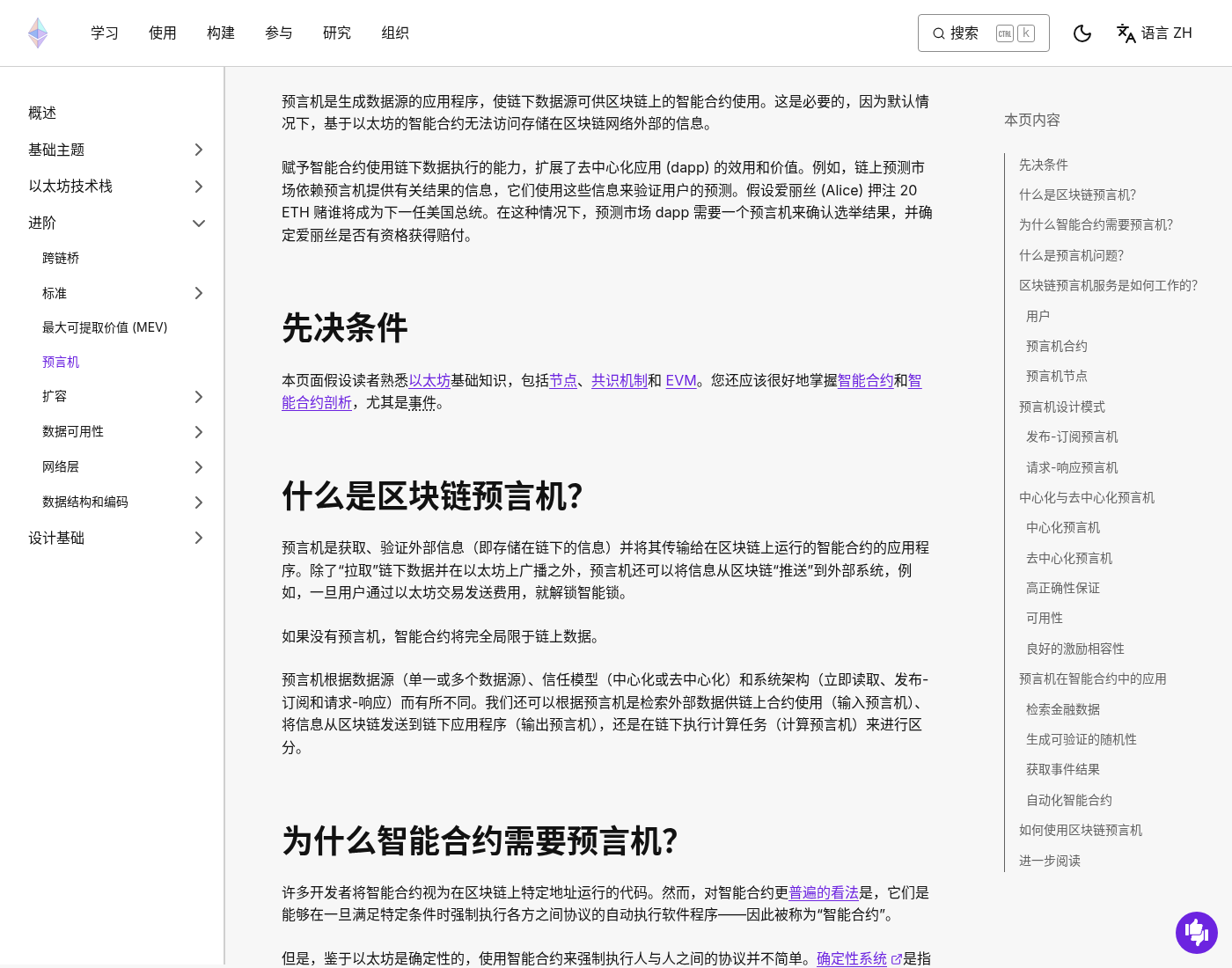The width and height of the screenshot is (1232, 968).
Task: Open 跨链桥 in the sidebar
Action: pyautogui.click(x=61, y=258)
